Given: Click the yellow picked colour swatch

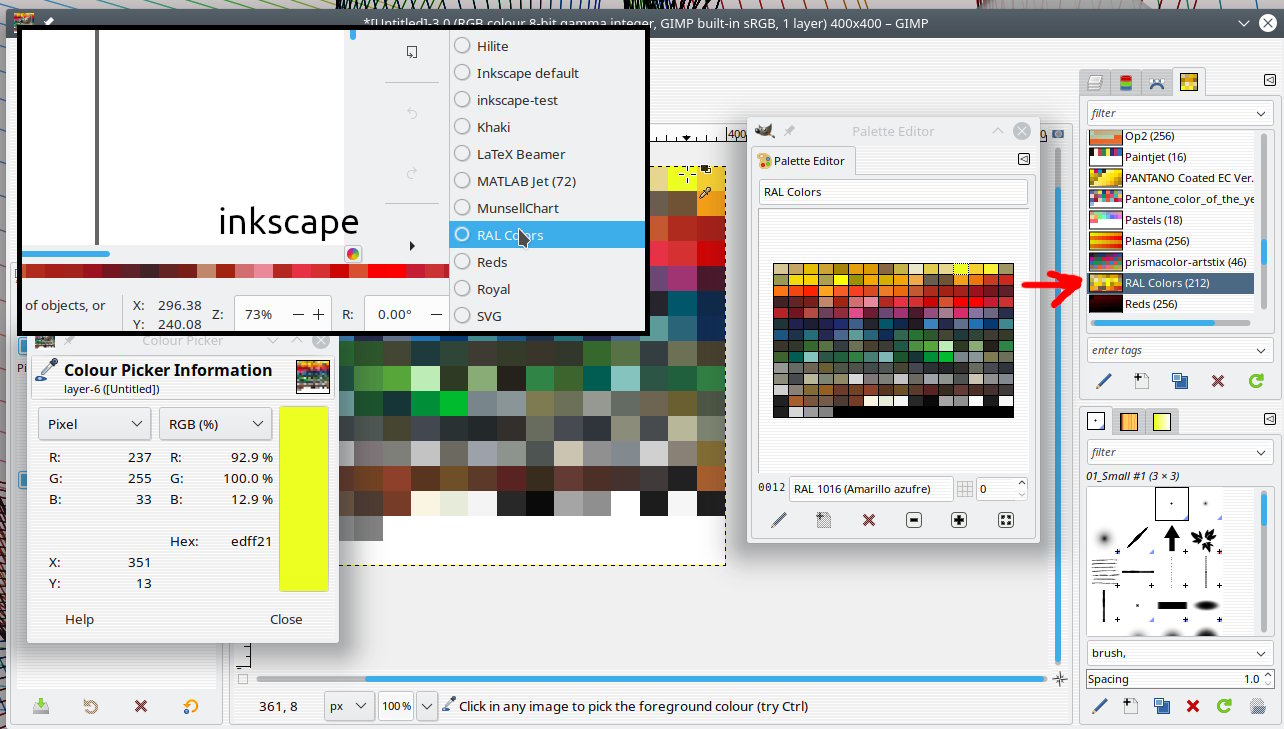Looking at the screenshot, I should 304,498.
